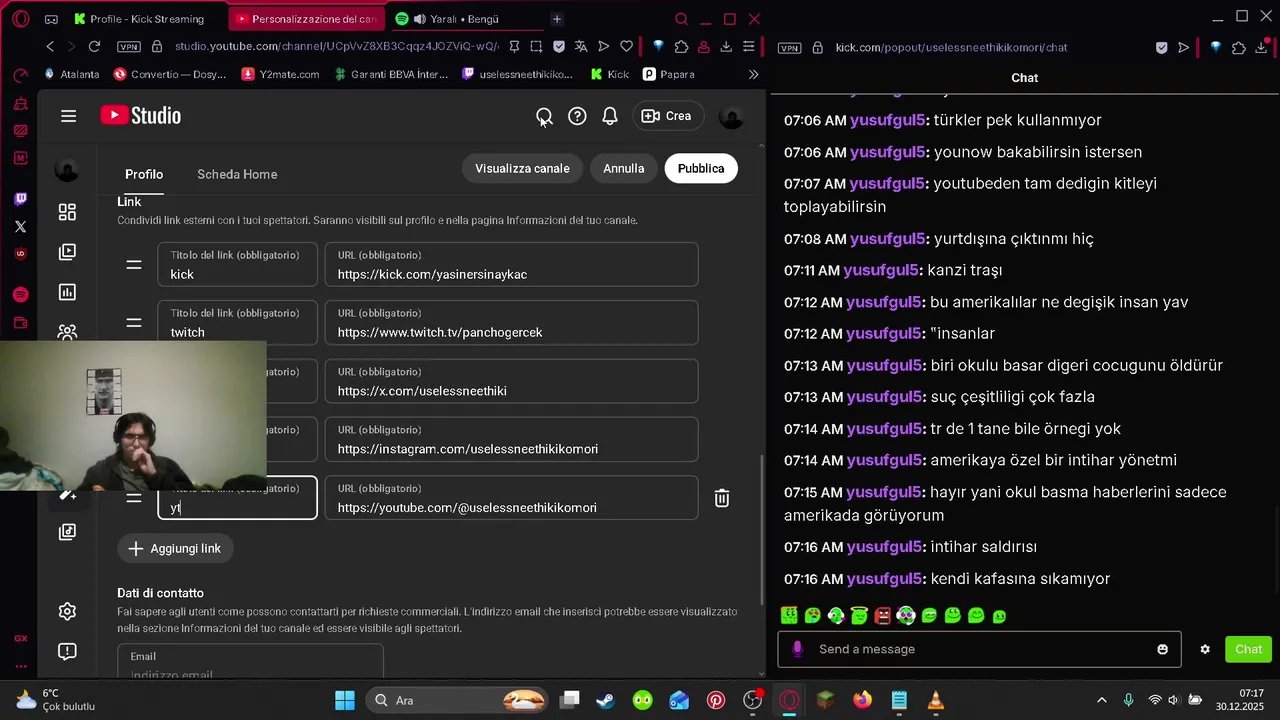Open X icon in Opera sidebar
Viewport: 1280px width, 720px height.
coord(20,227)
